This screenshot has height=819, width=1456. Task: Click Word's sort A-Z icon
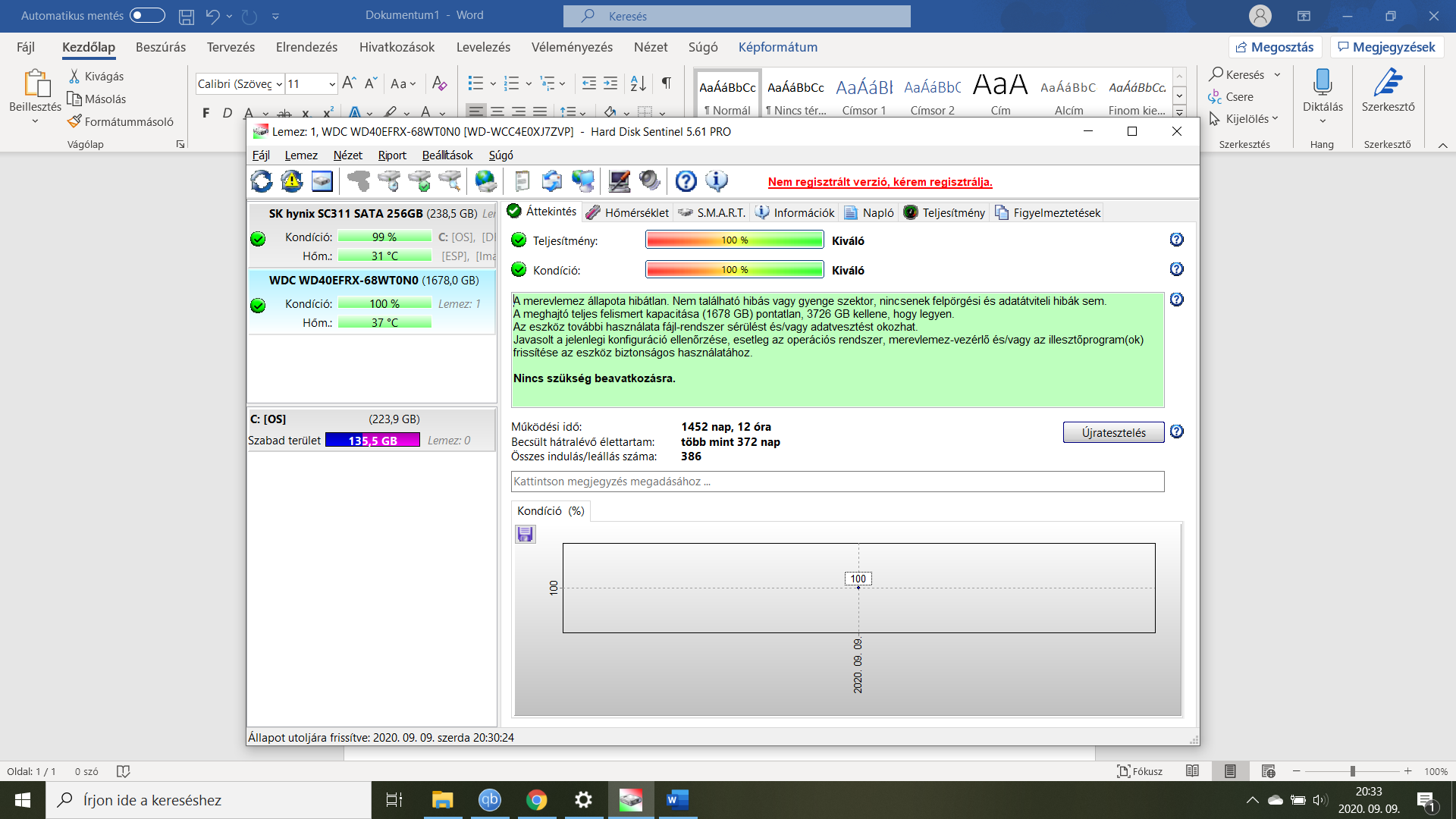tap(639, 83)
